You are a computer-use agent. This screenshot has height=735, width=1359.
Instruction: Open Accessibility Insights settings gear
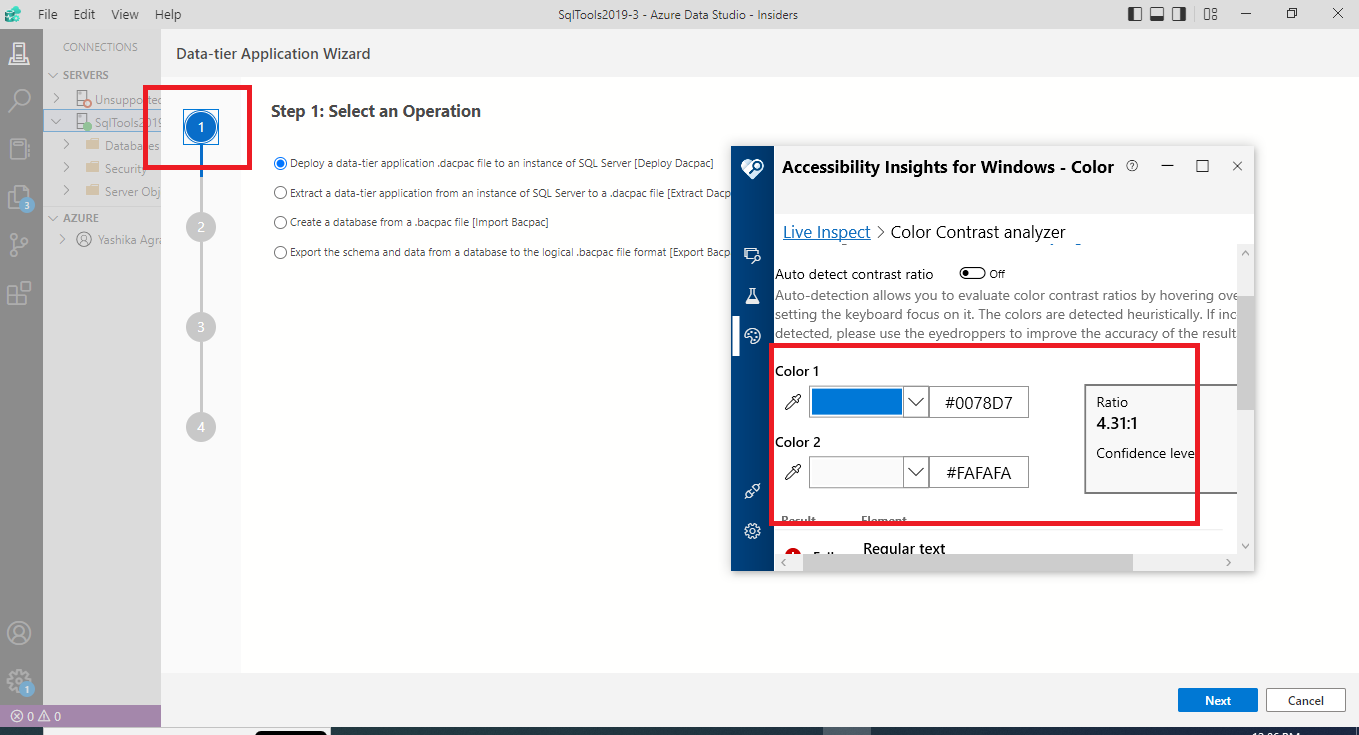(x=752, y=531)
